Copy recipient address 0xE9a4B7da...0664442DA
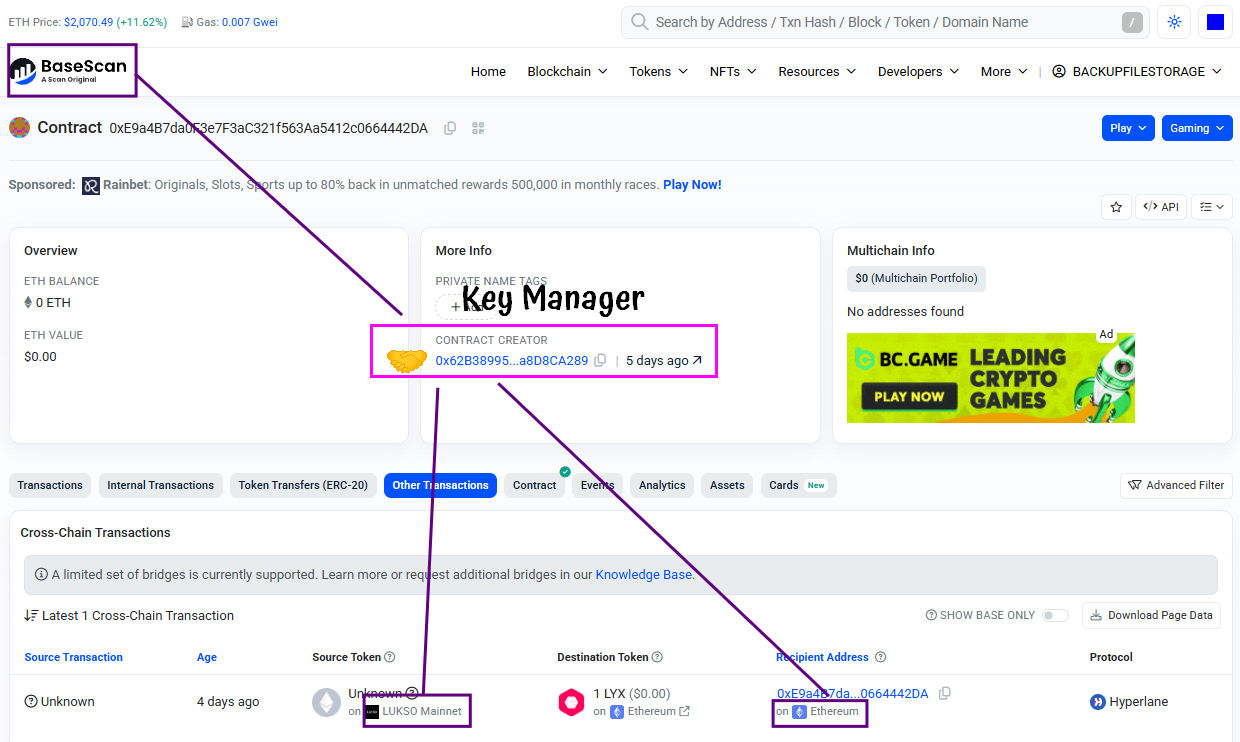Viewport: 1240px width, 742px height. (x=945, y=693)
